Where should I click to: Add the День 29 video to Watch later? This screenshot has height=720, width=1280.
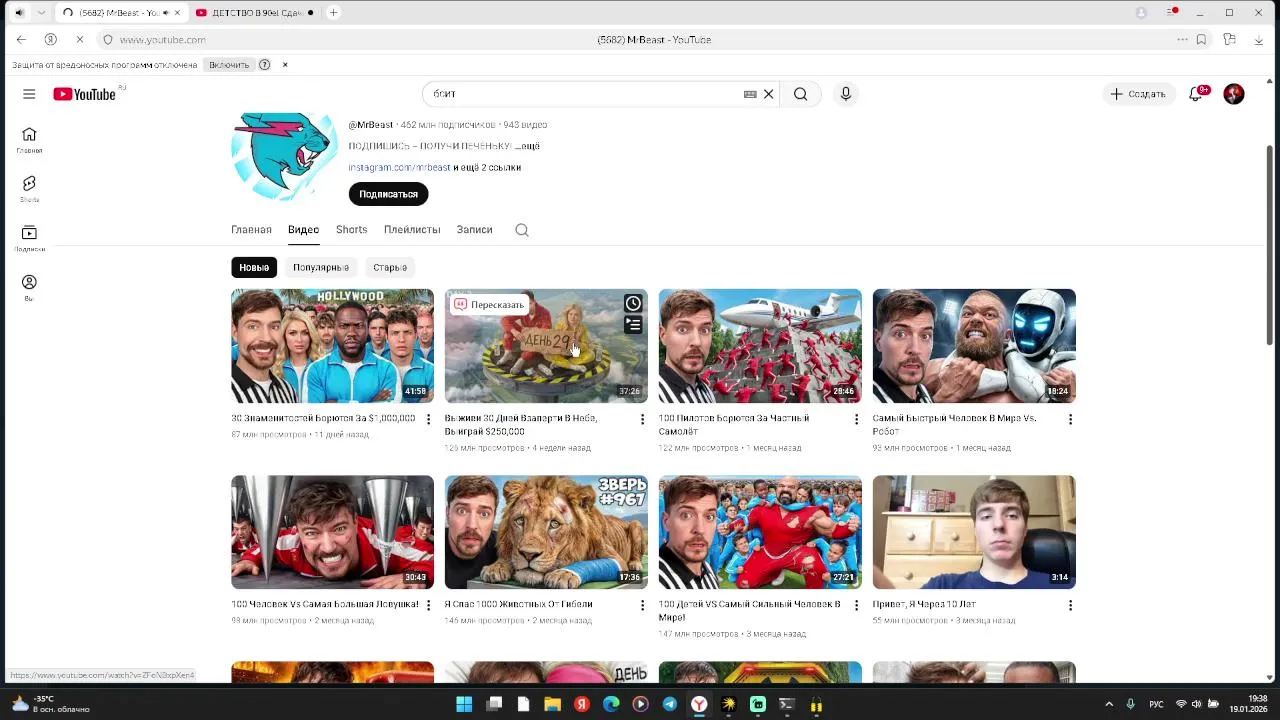(633, 303)
